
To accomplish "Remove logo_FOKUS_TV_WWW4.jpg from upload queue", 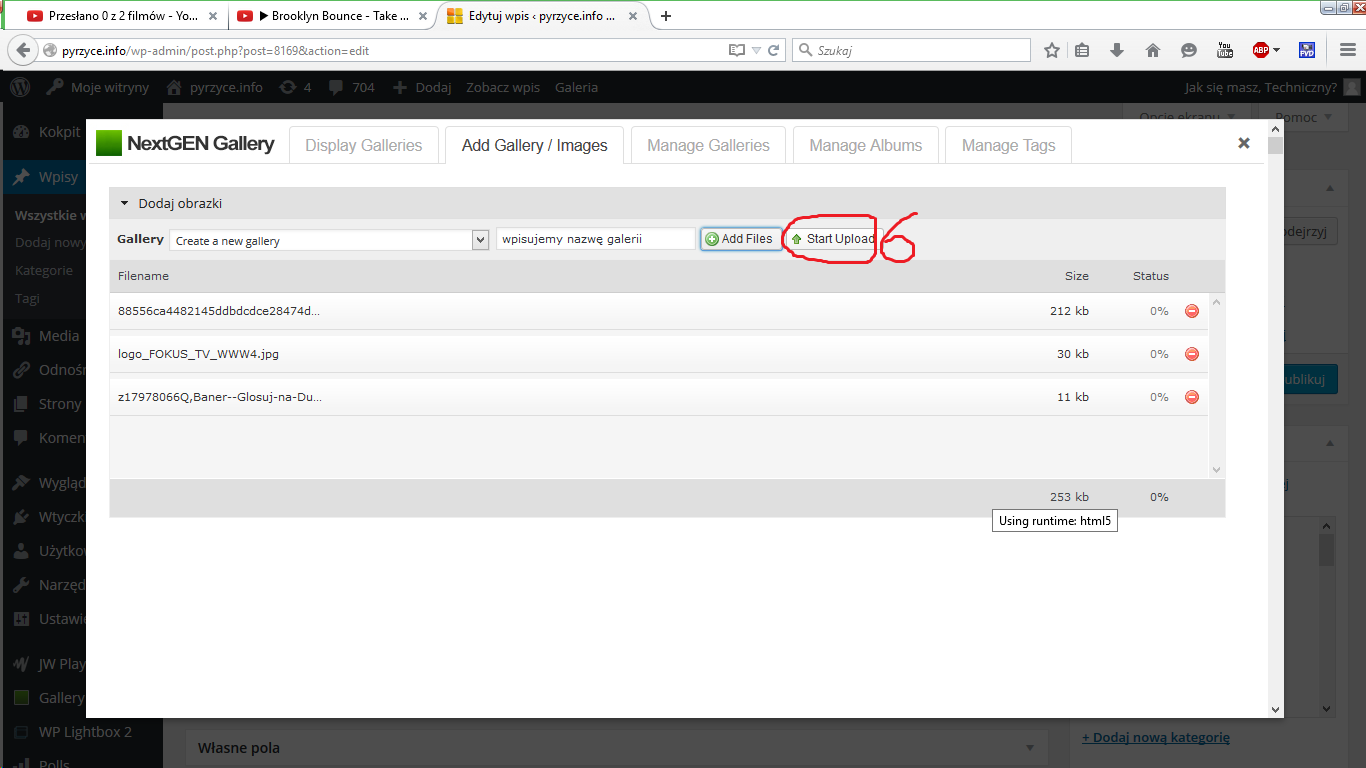I will [x=1191, y=354].
